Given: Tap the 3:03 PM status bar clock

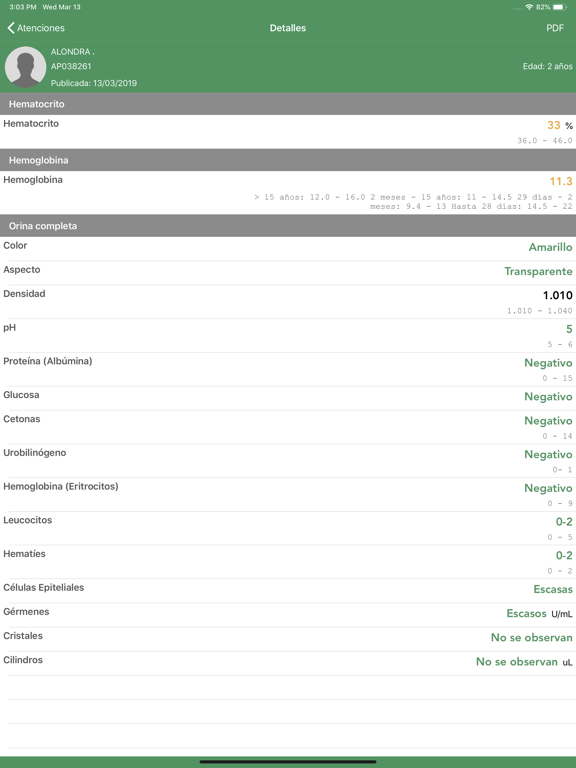Looking at the screenshot, I should click(23, 7).
